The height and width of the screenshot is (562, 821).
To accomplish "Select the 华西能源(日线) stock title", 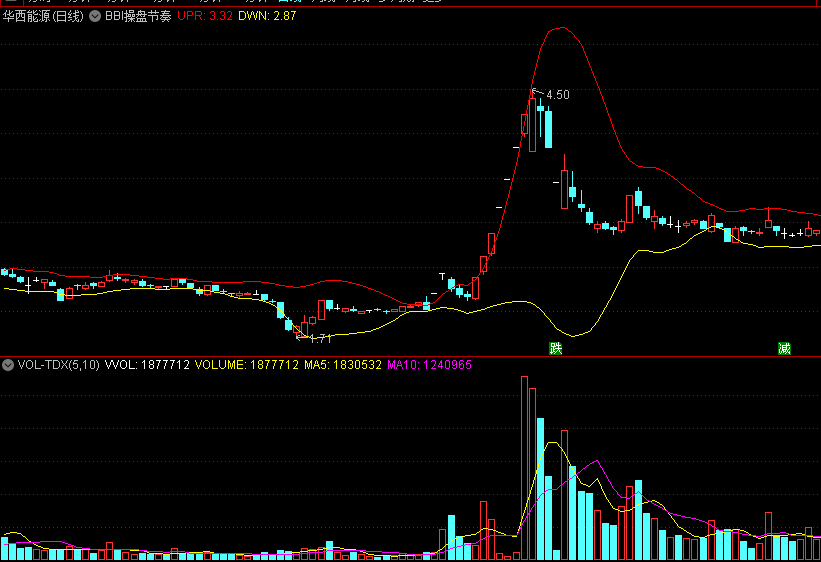I will [43, 16].
